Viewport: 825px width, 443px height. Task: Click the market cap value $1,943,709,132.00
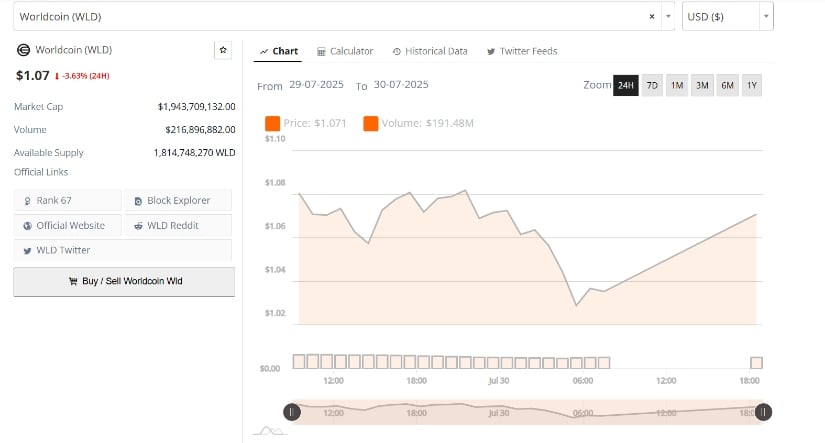pyautogui.click(x=196, y=106)
